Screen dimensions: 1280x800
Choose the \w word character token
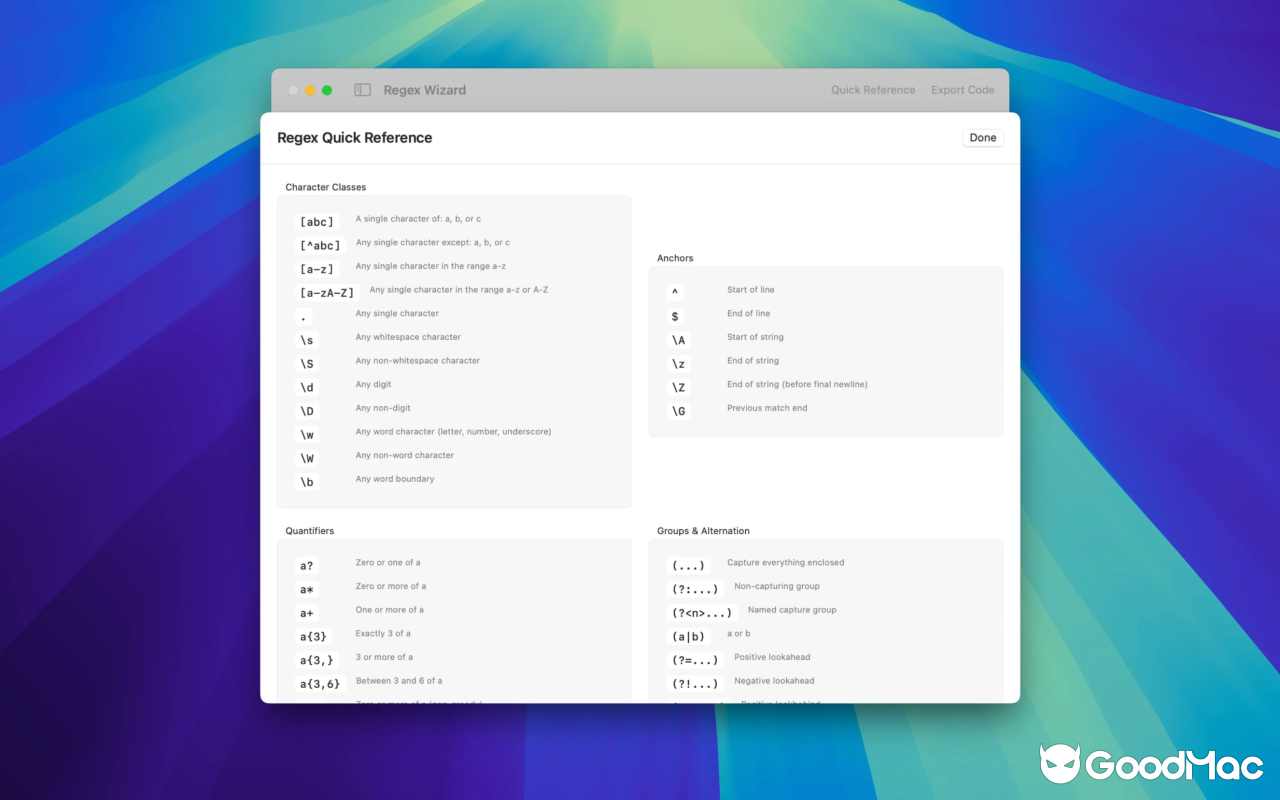[x=306, y=434]
